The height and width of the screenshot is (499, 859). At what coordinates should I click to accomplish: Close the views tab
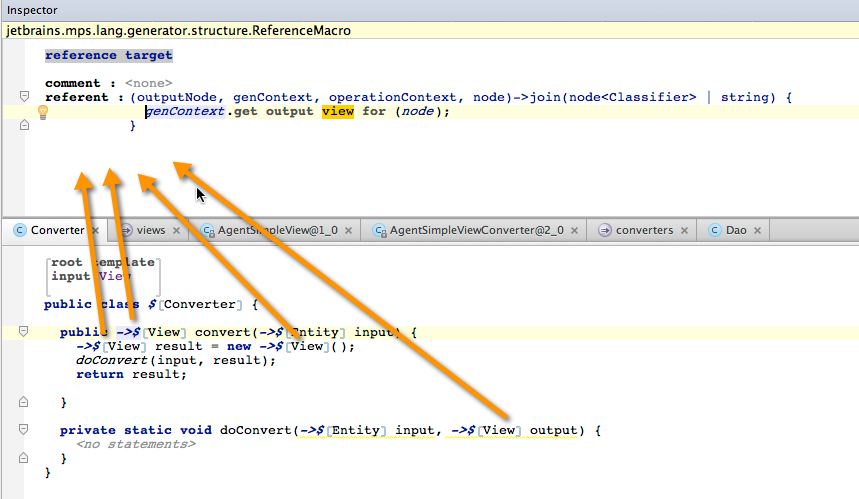pyautogui.click(x=176, y=230)
